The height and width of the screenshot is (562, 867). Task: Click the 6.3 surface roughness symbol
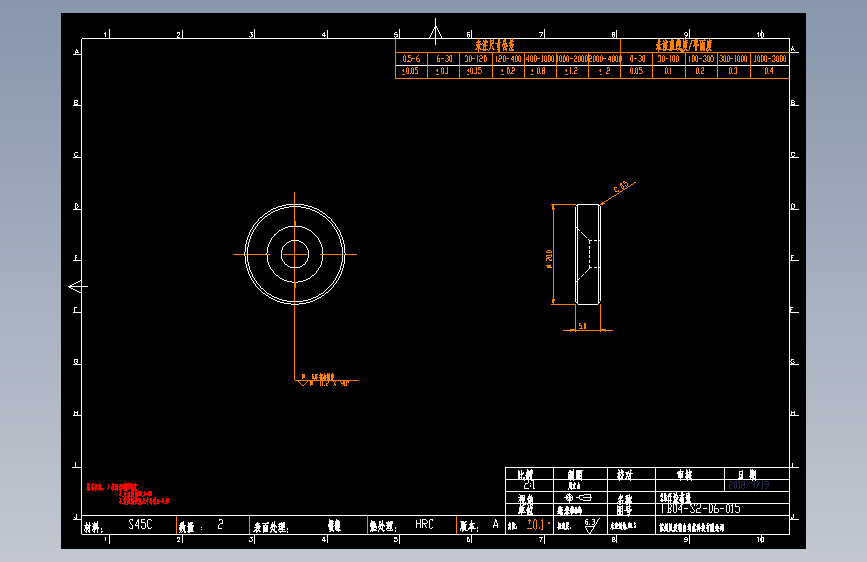[591, 525]
